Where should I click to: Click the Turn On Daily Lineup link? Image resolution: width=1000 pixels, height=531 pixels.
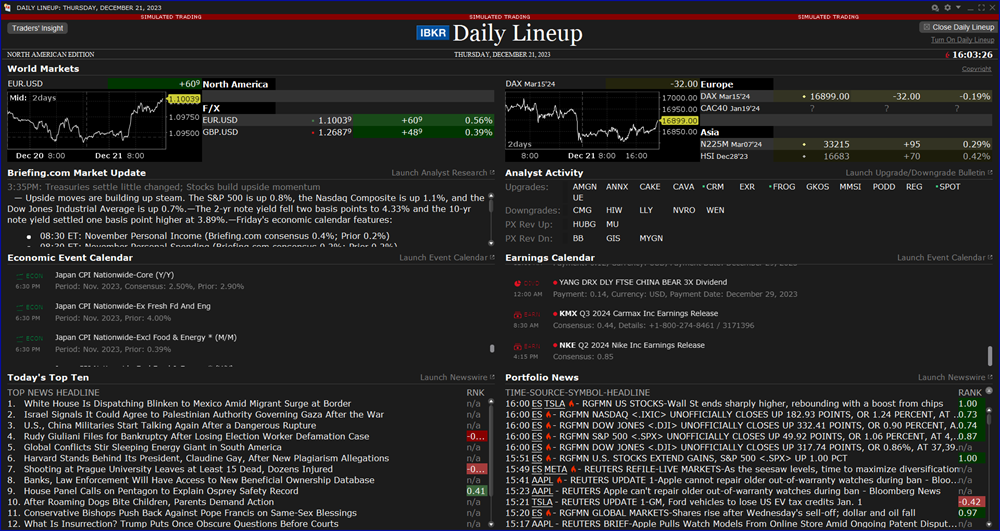[x=962, y=40]
